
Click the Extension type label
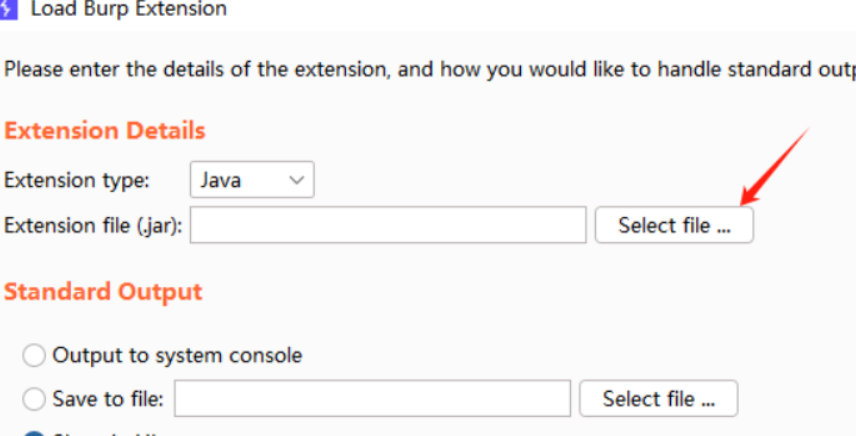77,181
